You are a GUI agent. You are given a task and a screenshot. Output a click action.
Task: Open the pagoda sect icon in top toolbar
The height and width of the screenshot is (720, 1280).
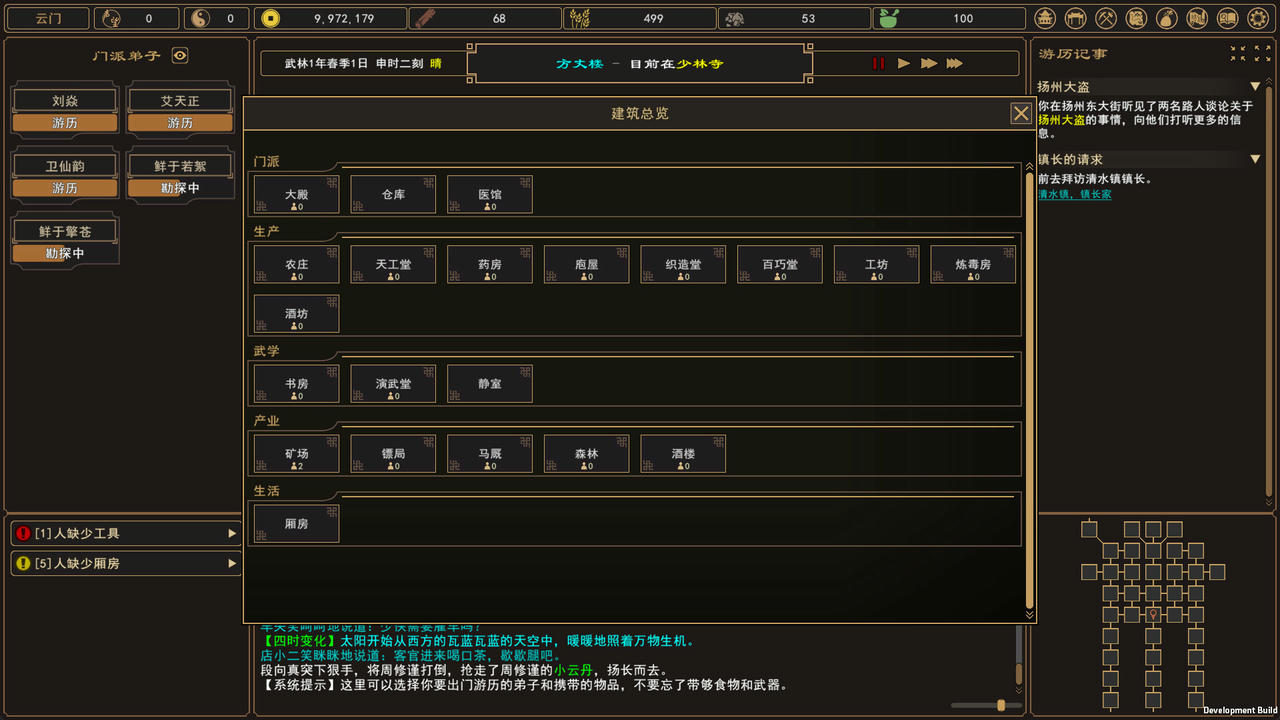pyautogui.click(x=1045, y=18)
